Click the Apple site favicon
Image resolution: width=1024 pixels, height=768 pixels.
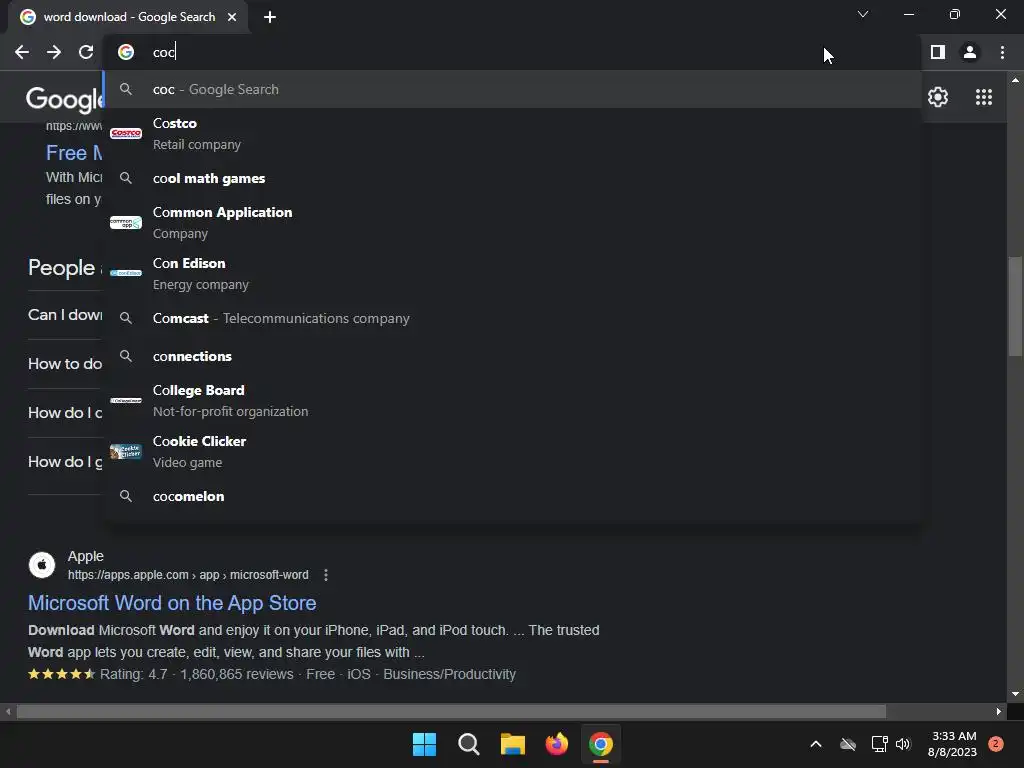pyautogui.click(x=42, y=565)
